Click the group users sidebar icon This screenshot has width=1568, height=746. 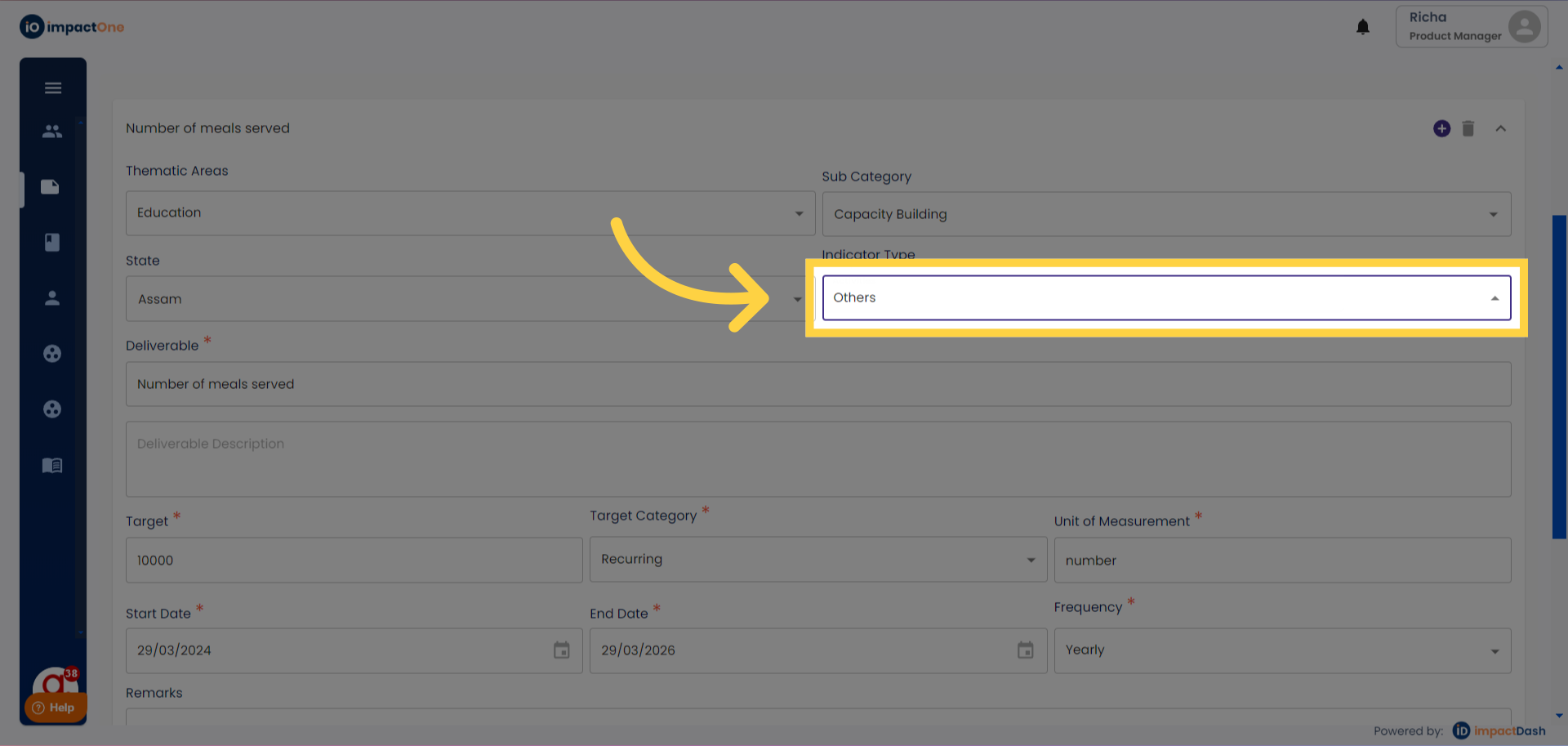(x=52, y=131)
